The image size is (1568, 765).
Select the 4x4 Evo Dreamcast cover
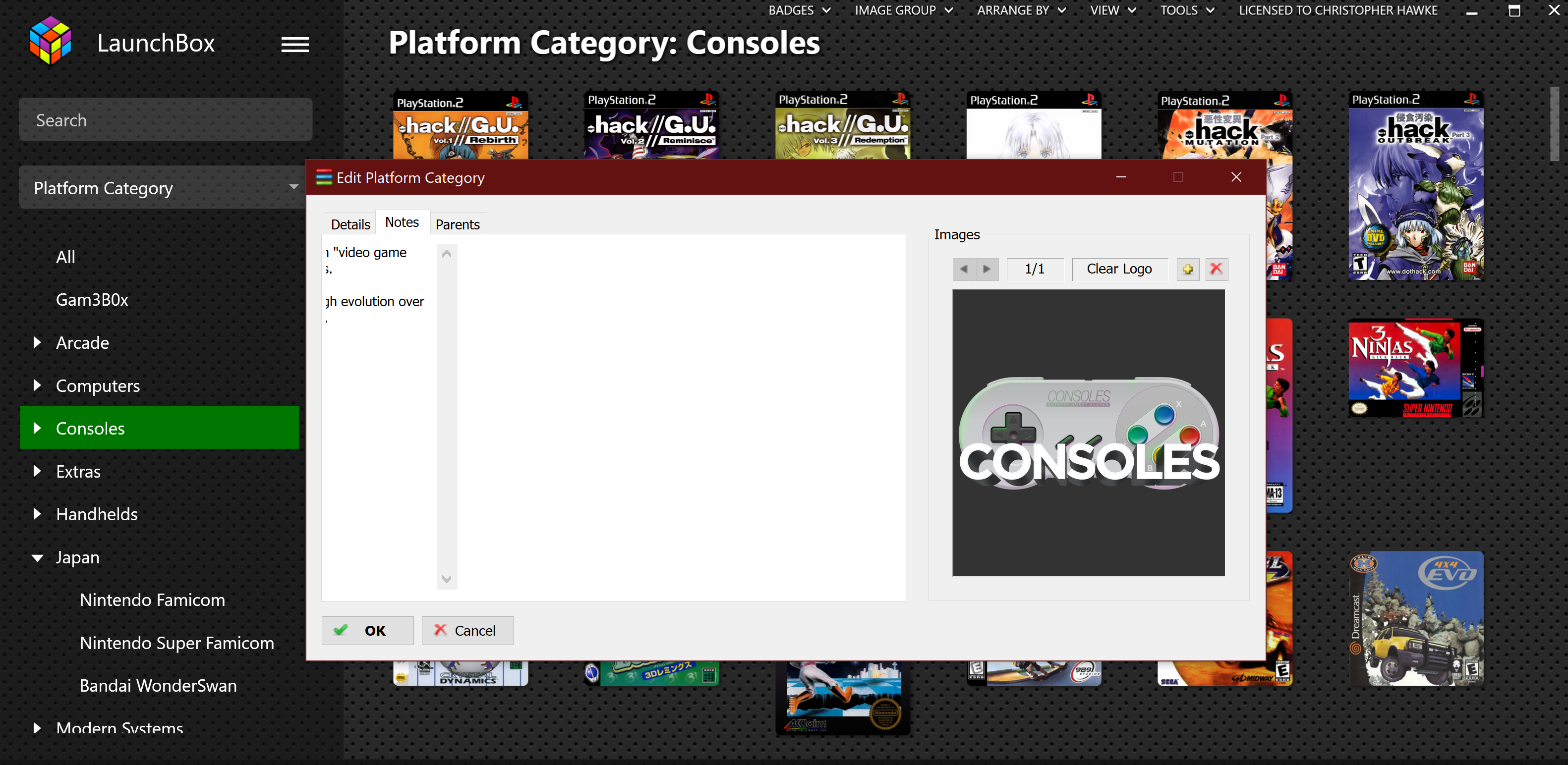tap(1416, 619)
